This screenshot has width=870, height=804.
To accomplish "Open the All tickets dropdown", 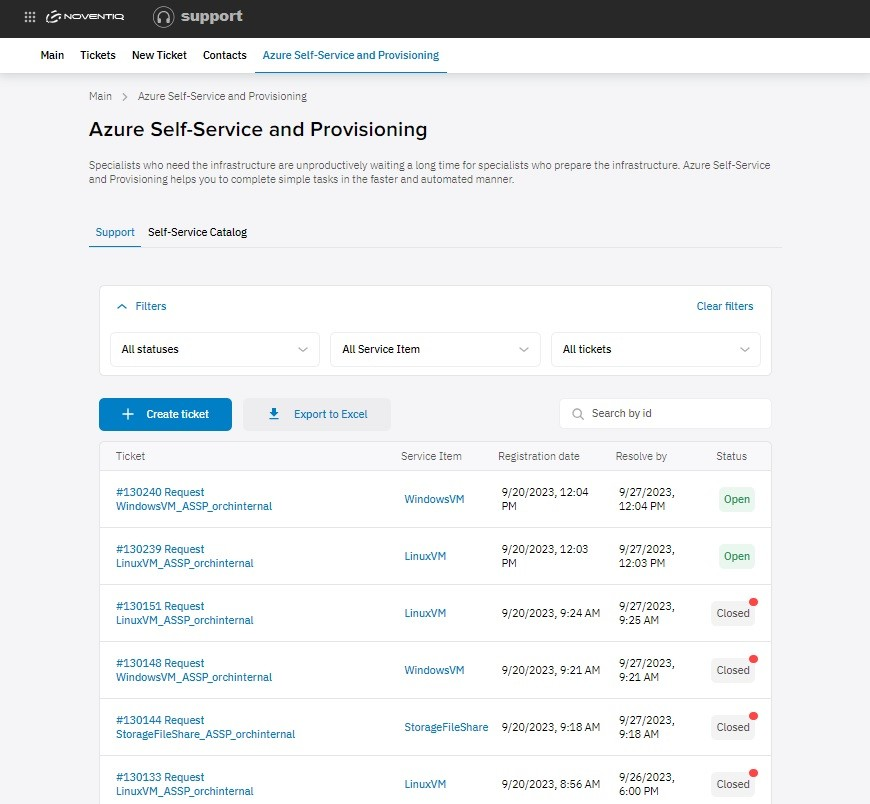I will pos(655,350).
